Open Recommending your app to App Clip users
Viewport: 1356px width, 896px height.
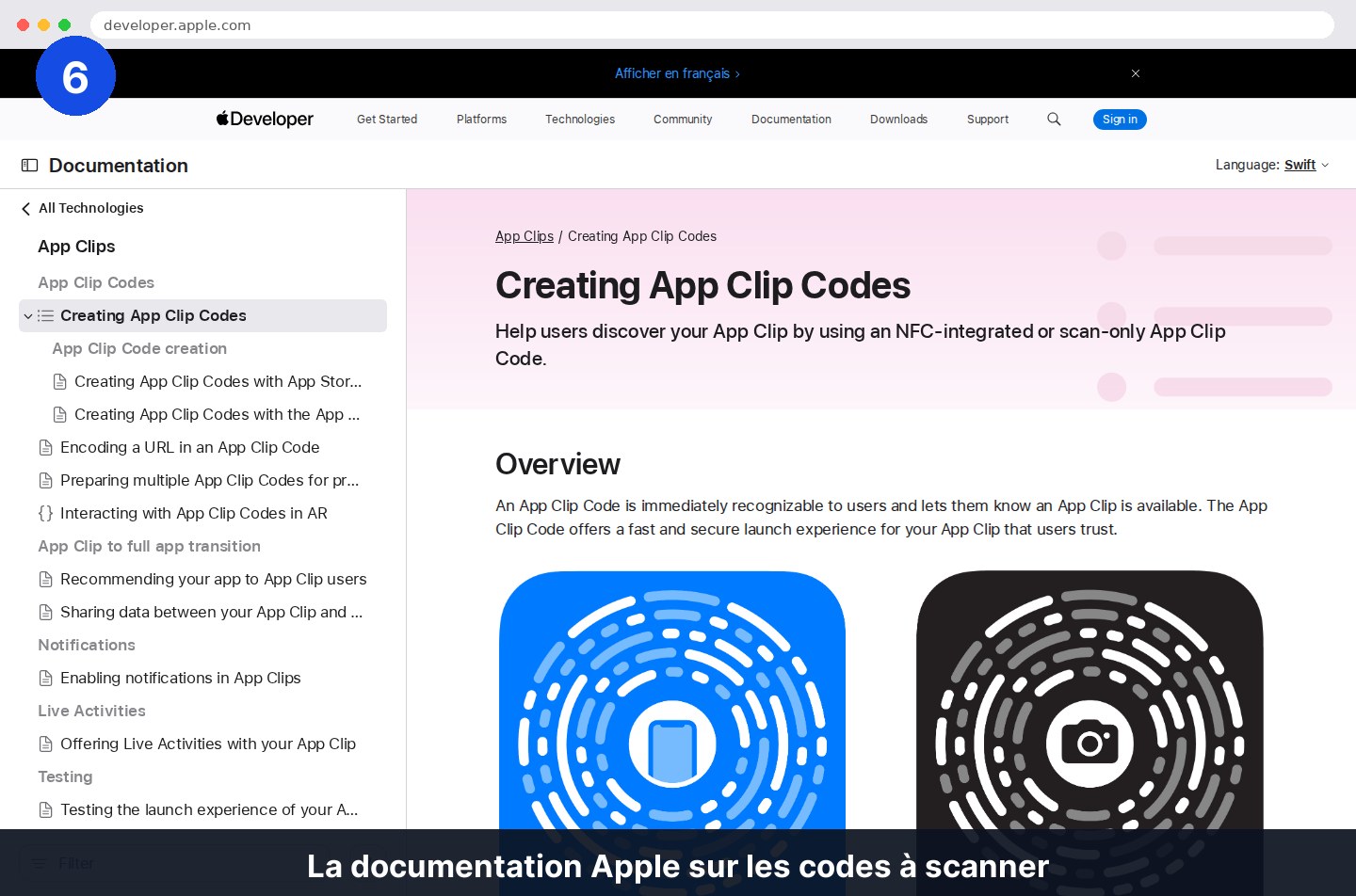pyautogui.click(x=213, y=579)
